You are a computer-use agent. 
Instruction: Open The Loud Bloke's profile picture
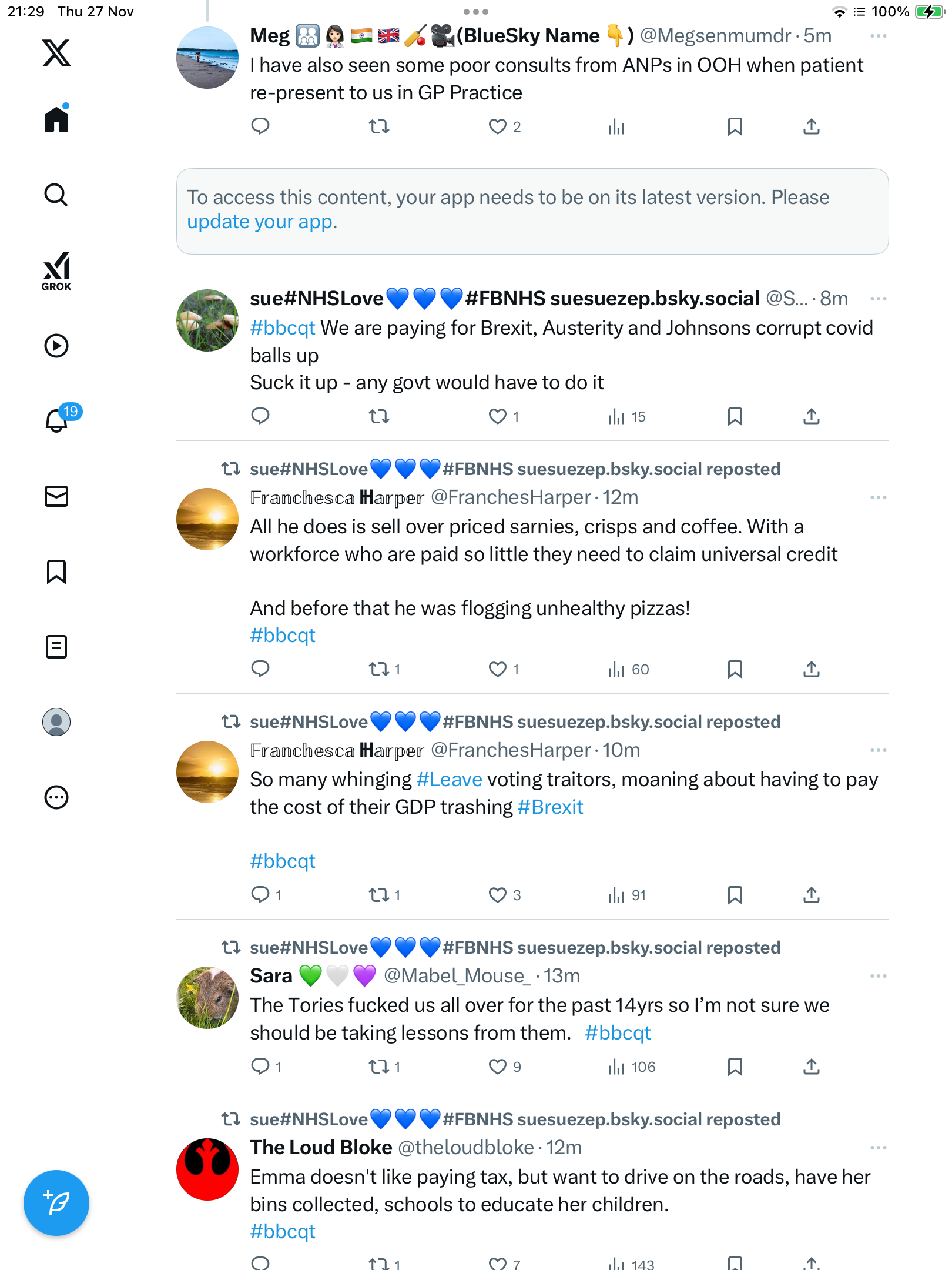coord(207,1169)
